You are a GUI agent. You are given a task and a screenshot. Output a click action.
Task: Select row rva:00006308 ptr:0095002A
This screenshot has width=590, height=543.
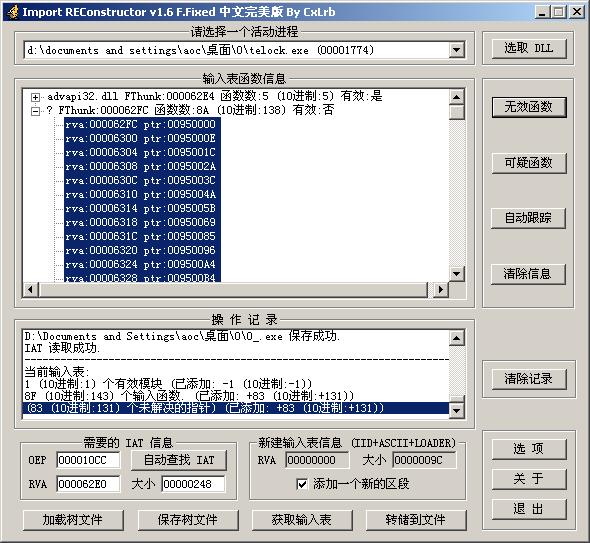pyautogui.click(x=142, y=166)
